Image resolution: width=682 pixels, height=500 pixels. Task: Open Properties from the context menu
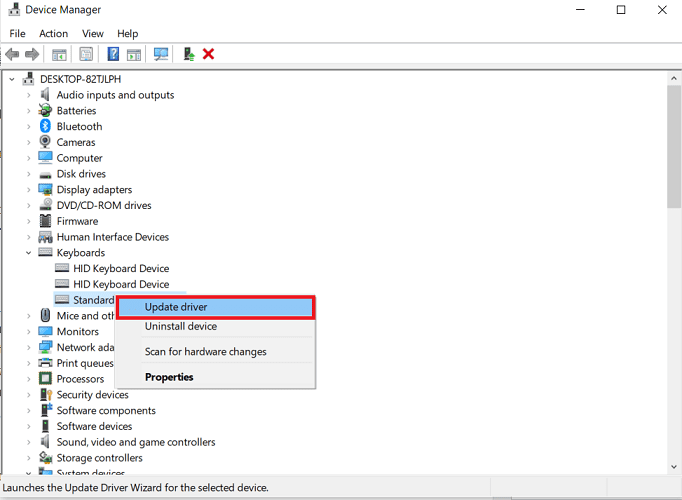169,377
